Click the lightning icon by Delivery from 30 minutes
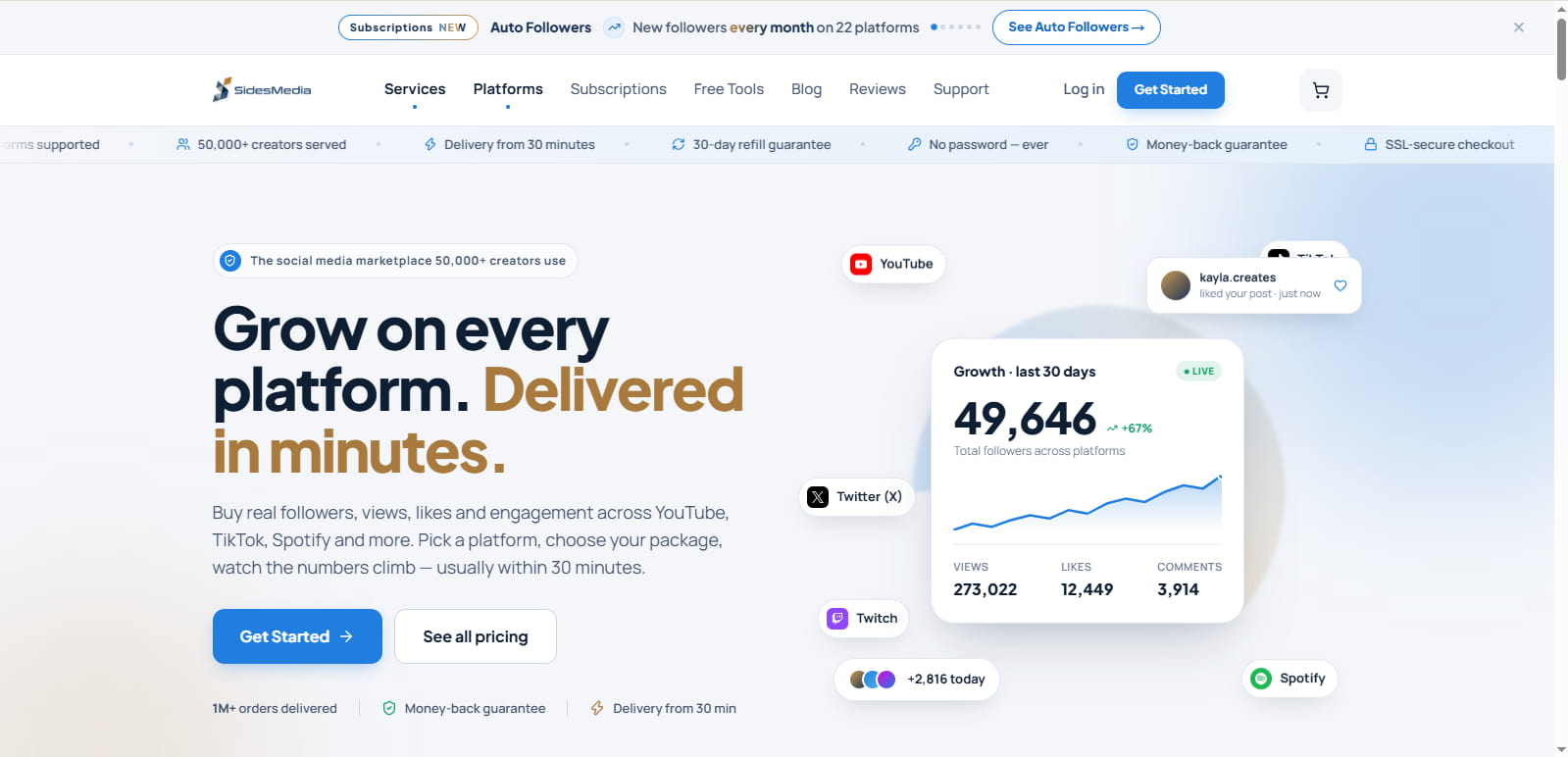The width and height of the screenshot is (1568, 757). click(430, 144)
